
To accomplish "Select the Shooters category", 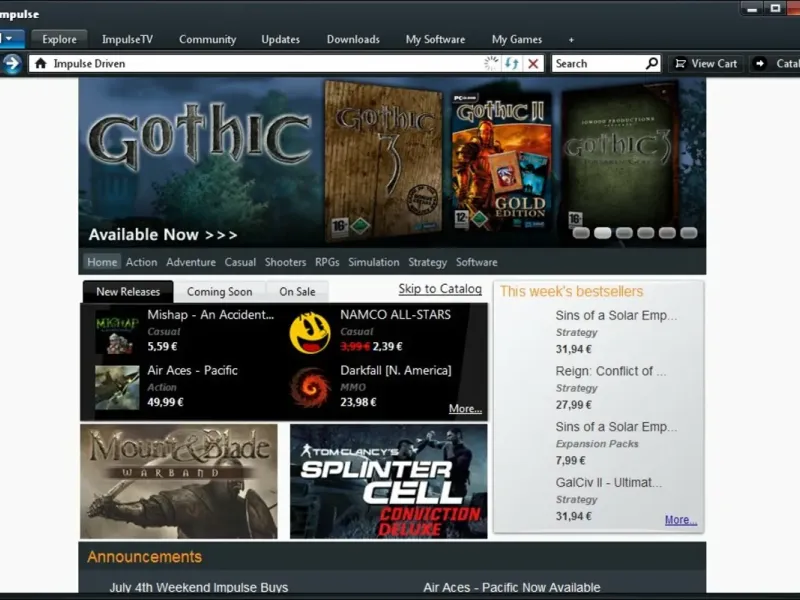I will point(285,262).
